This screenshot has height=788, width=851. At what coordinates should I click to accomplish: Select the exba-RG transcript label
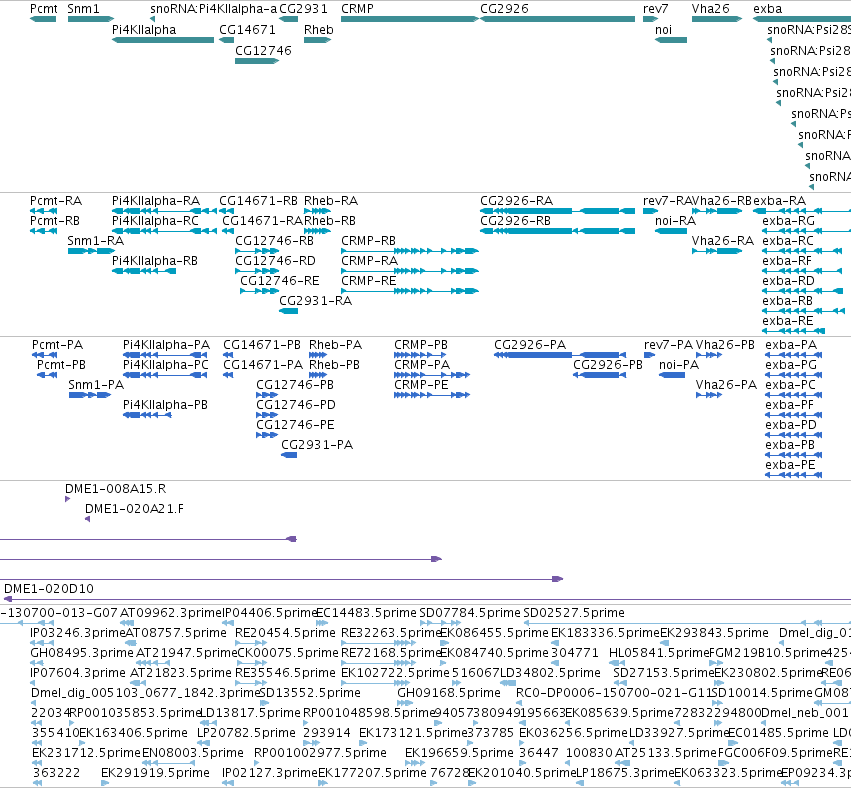(x=789, y=221)
